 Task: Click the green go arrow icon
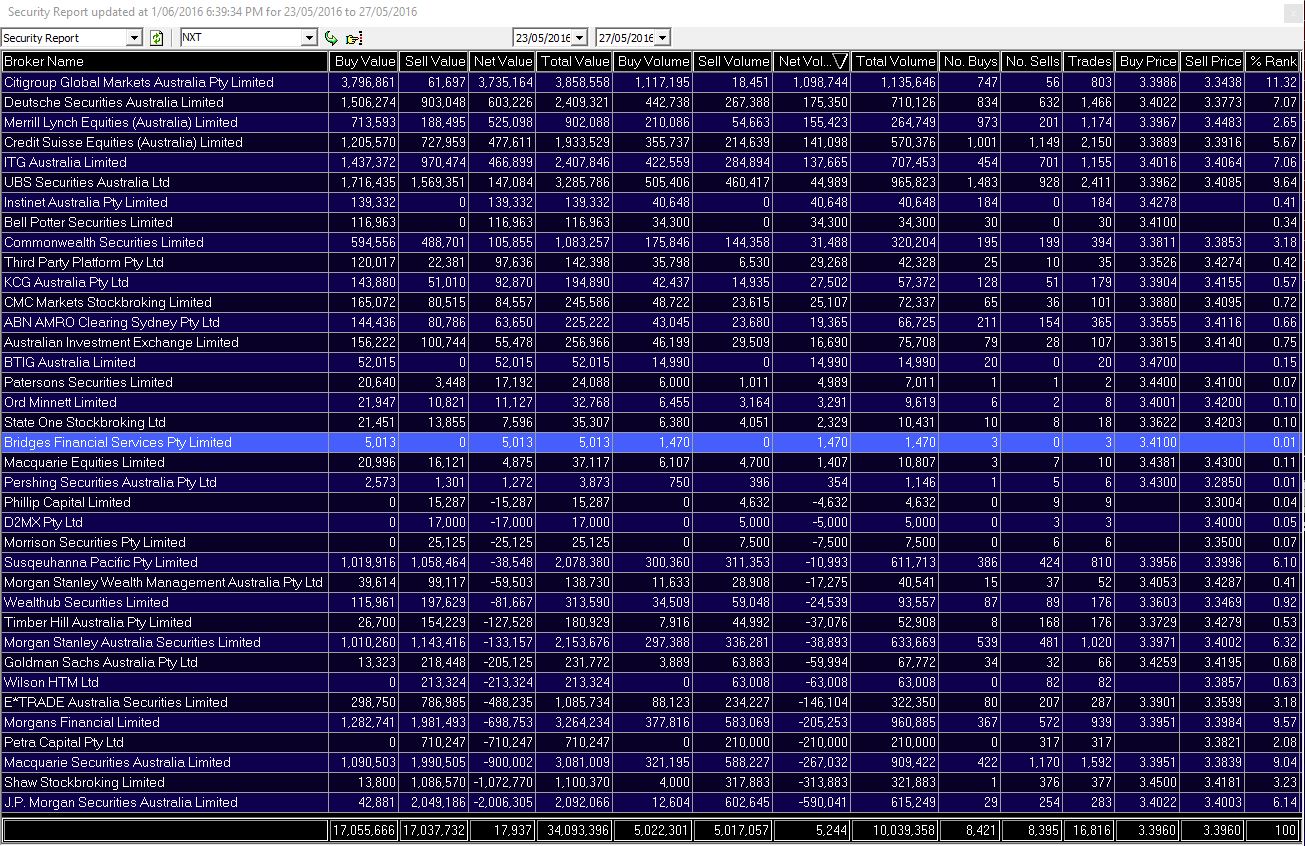tap(332, 38)
